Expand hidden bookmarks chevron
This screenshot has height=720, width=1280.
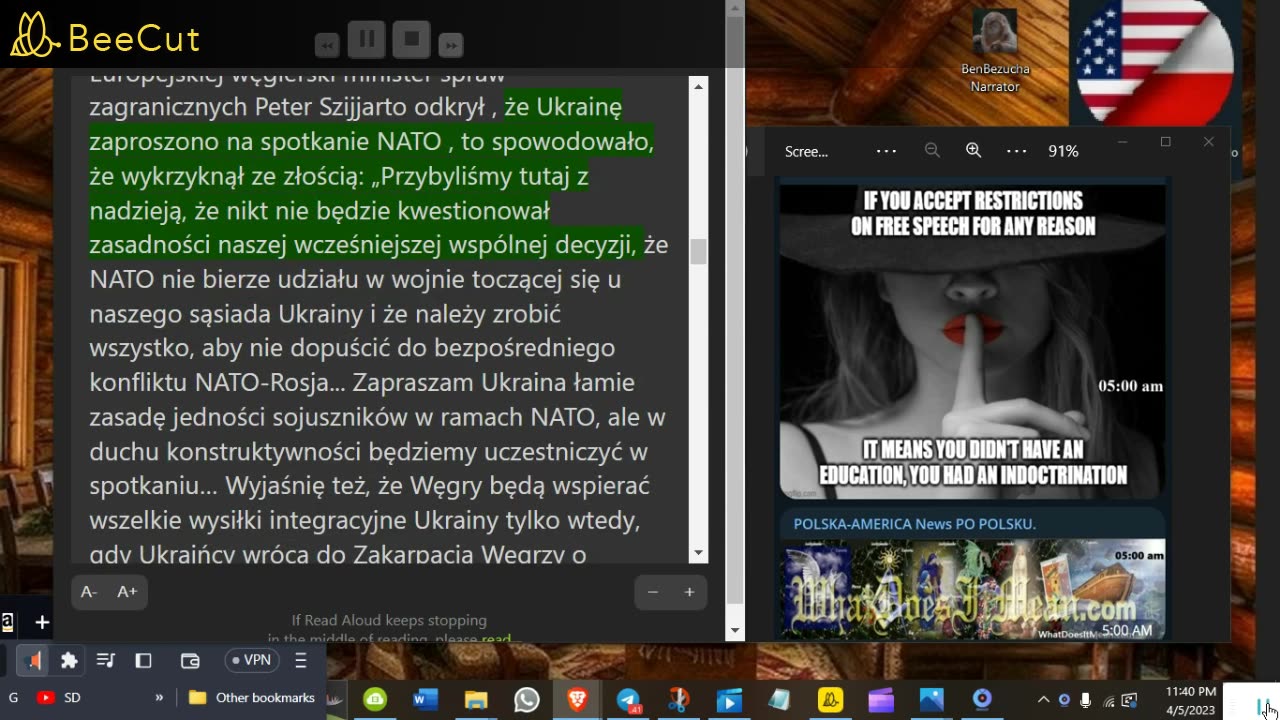tap(159, 698)
